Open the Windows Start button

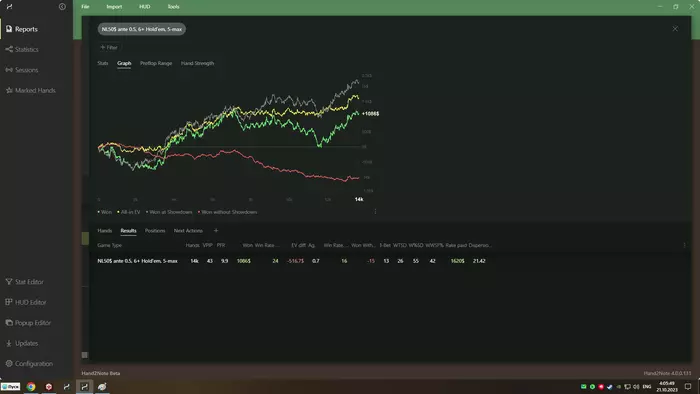[x=10, y=386]
